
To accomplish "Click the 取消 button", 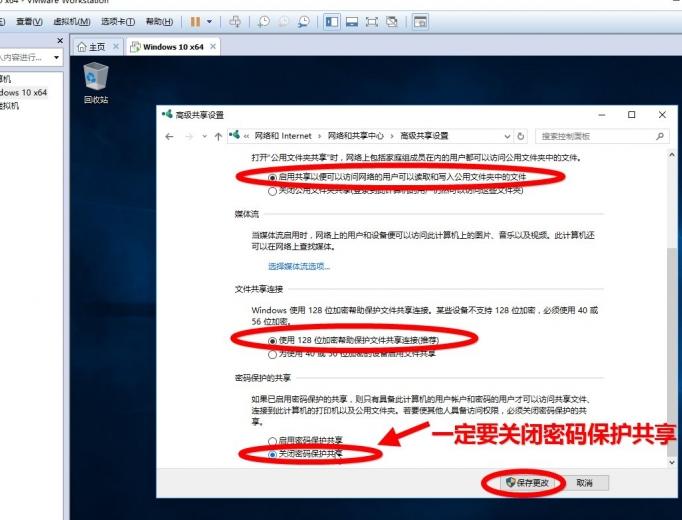I will click(585, 483).
